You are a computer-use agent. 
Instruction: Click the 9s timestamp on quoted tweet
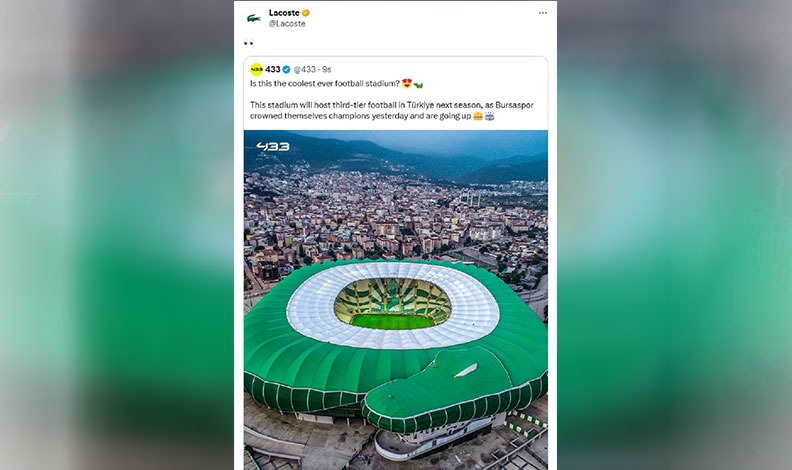pos(327,69)
